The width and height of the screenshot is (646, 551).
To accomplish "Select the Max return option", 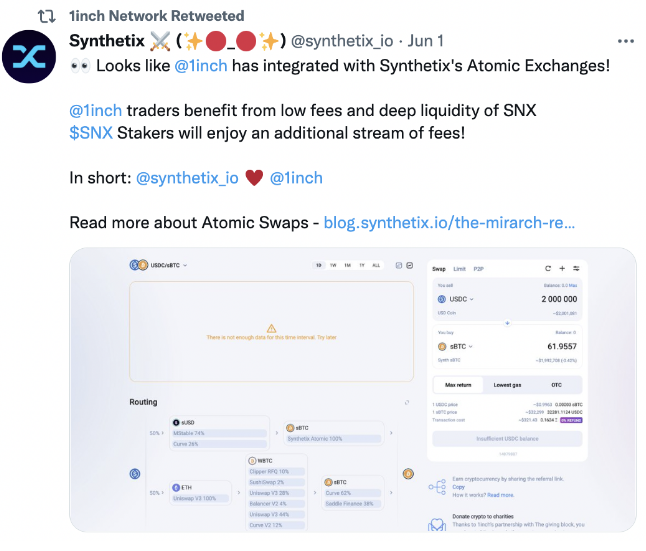I will 458,385.
